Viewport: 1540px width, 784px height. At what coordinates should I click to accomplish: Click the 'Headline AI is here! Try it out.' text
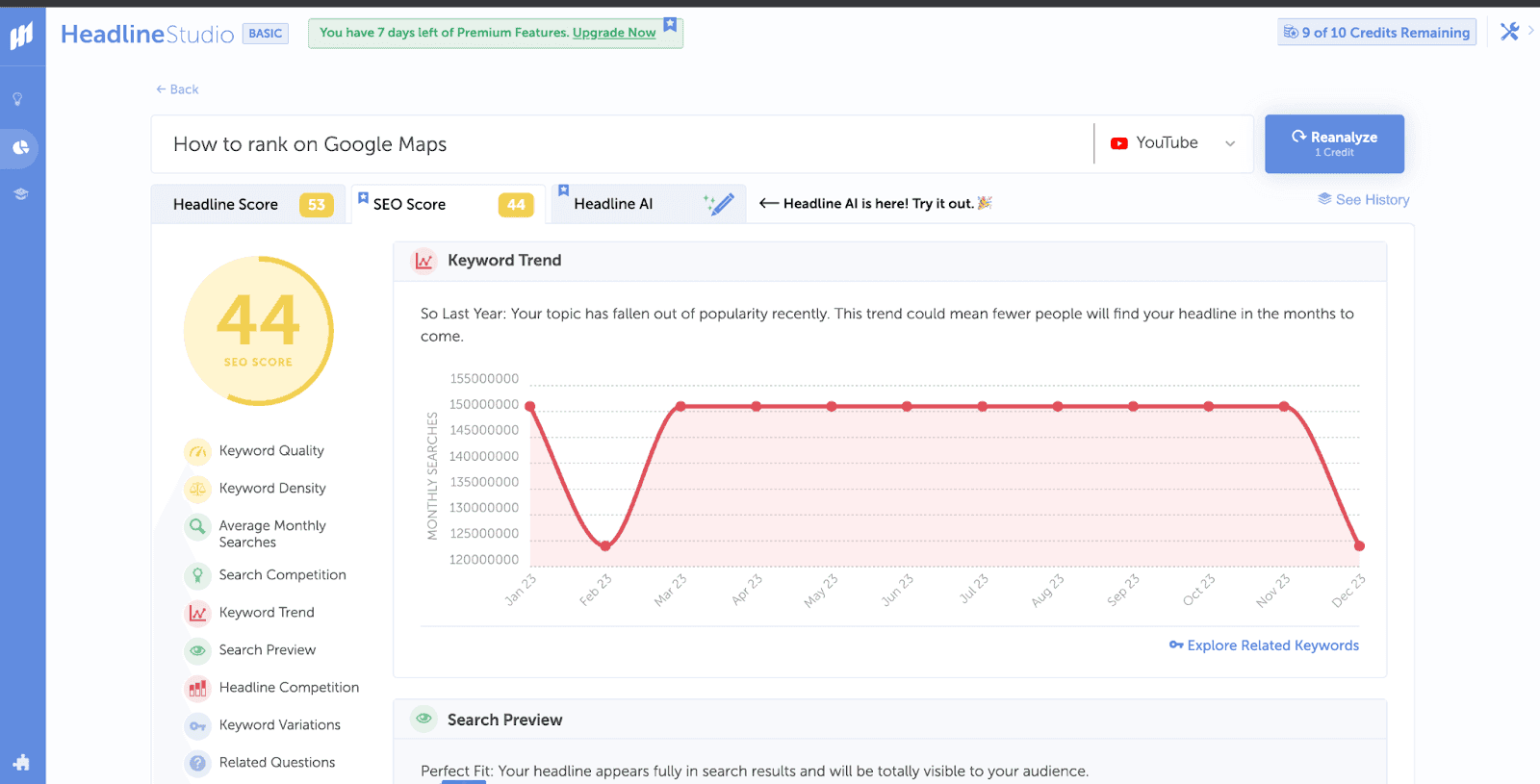(878, 204)
